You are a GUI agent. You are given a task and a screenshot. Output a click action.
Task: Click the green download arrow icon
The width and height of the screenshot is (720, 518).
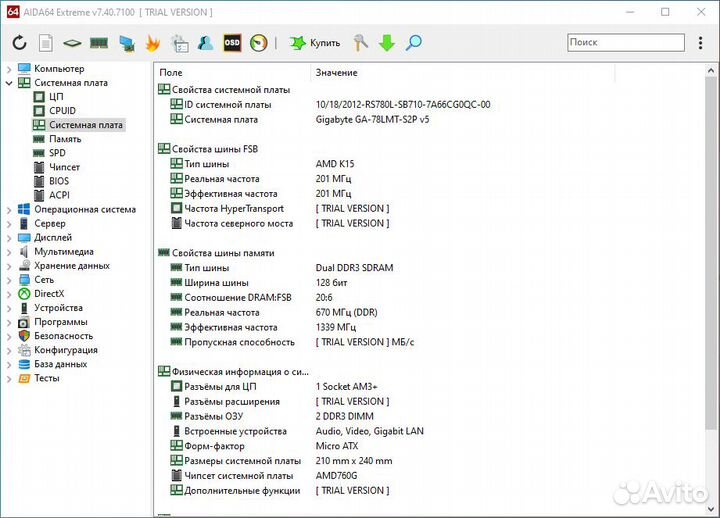tap(387, 43)
